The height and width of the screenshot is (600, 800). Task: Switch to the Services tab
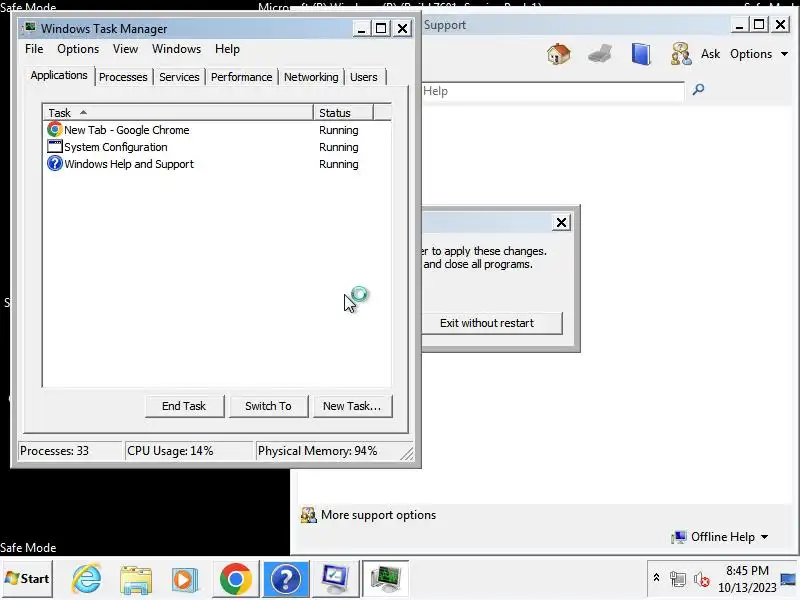point(179,77)
